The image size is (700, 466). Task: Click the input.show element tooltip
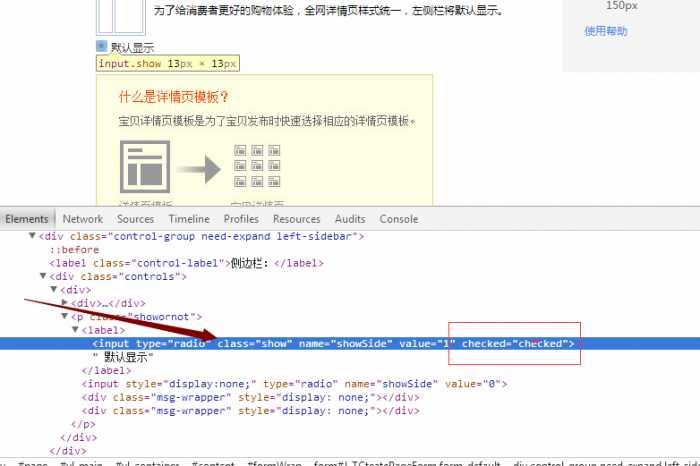coord(168,63)
